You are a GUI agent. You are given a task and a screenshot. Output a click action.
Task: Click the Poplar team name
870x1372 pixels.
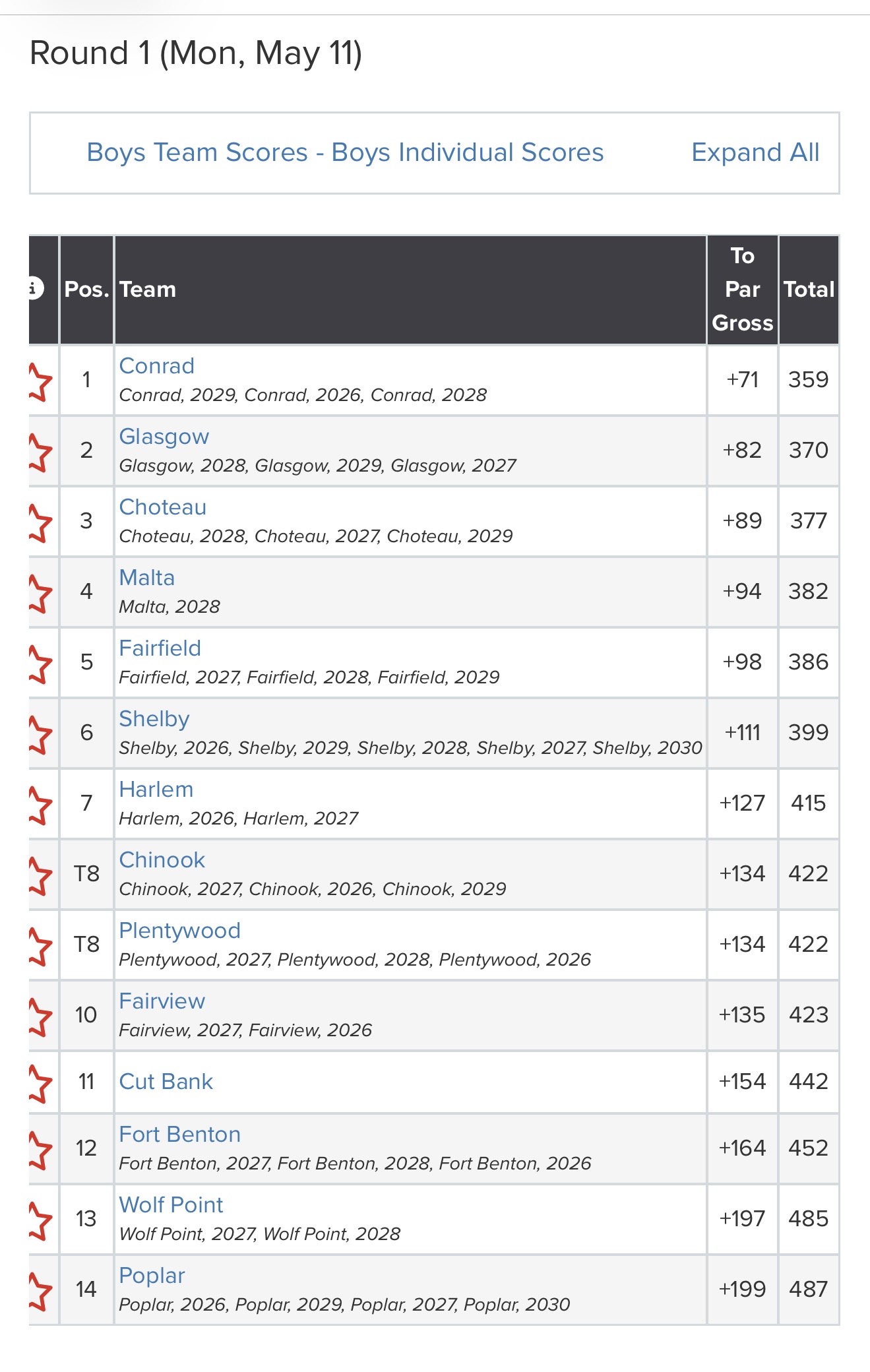click(152, 1276)
